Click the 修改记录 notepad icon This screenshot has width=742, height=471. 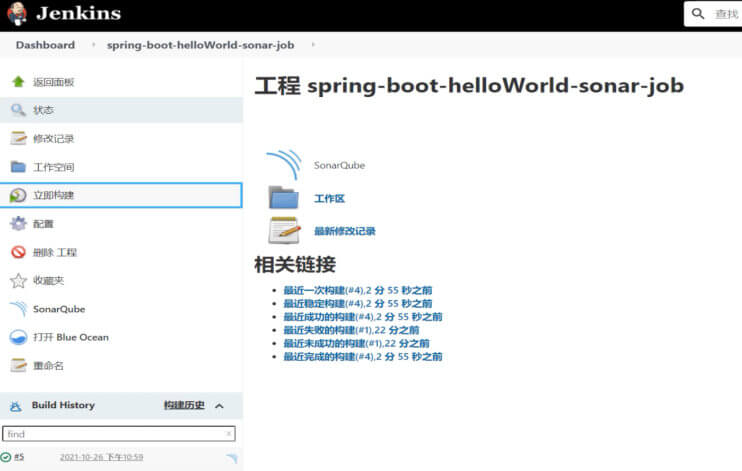pos(18,138)
